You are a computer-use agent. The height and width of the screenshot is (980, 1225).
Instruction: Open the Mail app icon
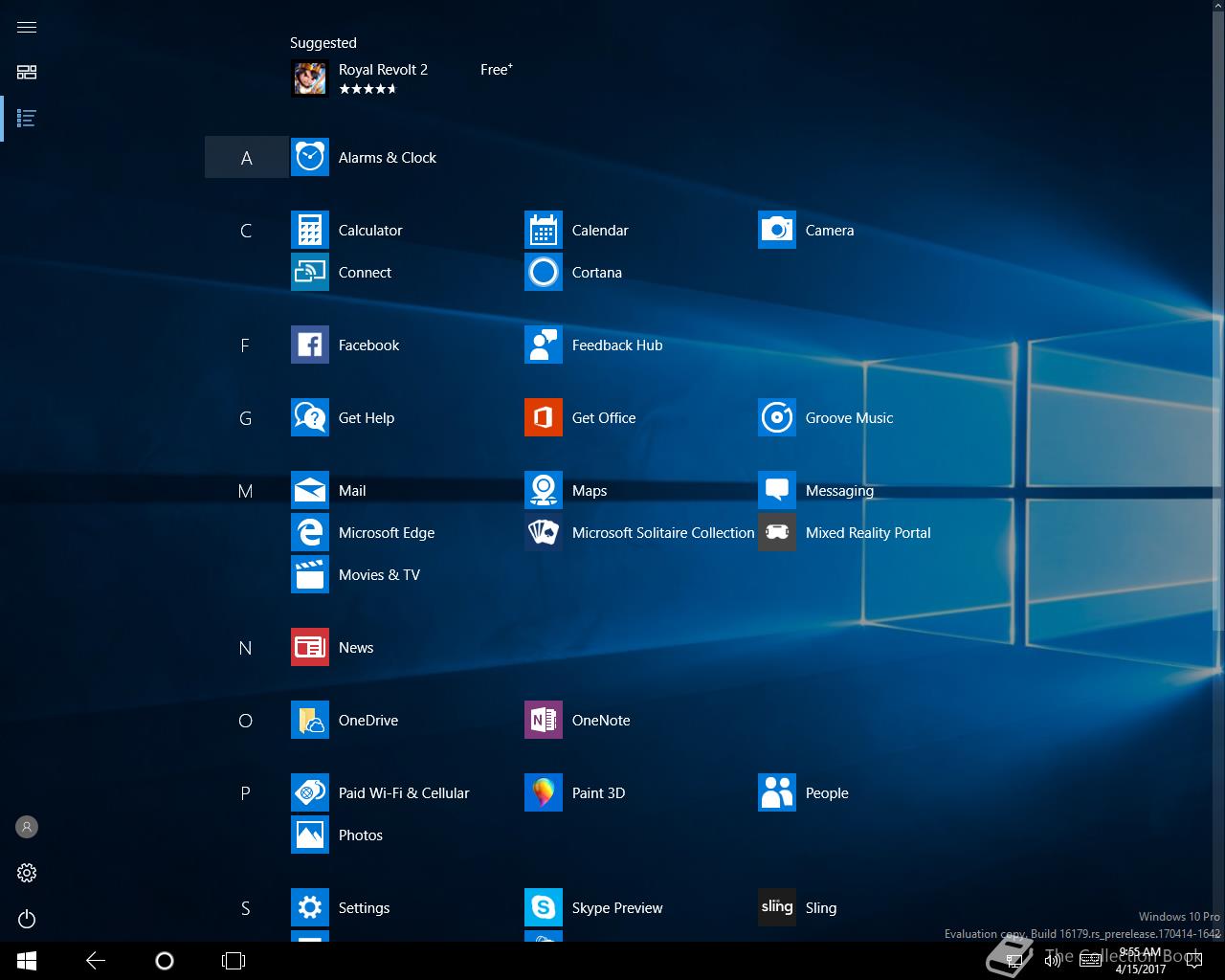(x=310, y=490)
